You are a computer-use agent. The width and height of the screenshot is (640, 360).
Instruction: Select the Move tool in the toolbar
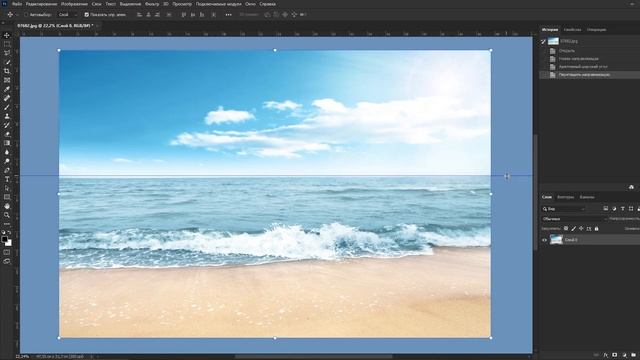coord(7,36)
